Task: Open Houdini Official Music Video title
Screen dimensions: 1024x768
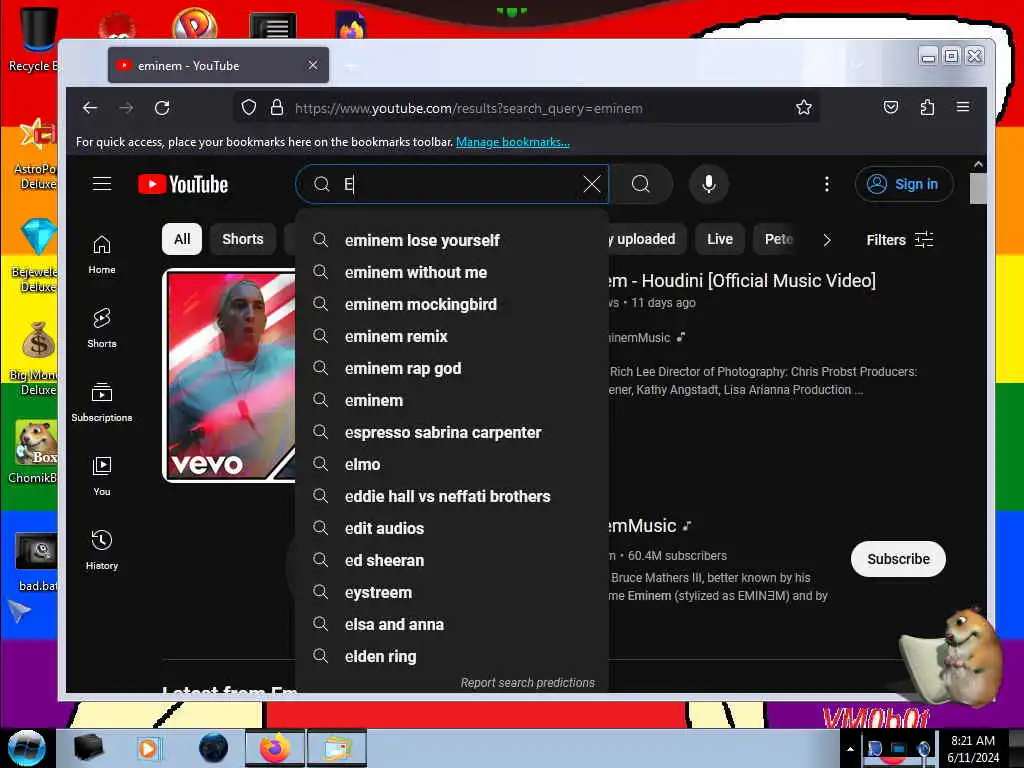Action: [743, 281]
